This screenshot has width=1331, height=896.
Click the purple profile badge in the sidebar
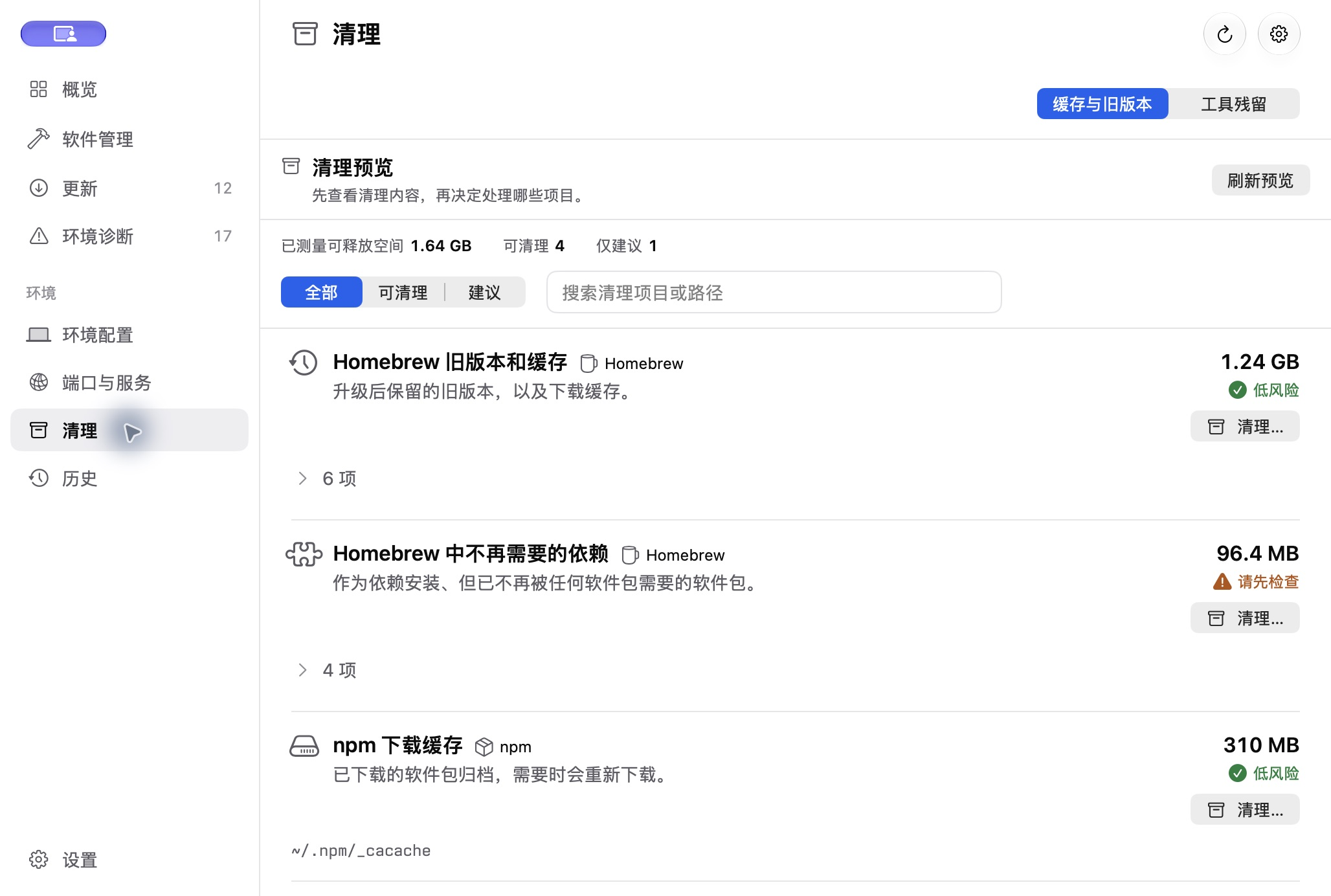point(63,34)
